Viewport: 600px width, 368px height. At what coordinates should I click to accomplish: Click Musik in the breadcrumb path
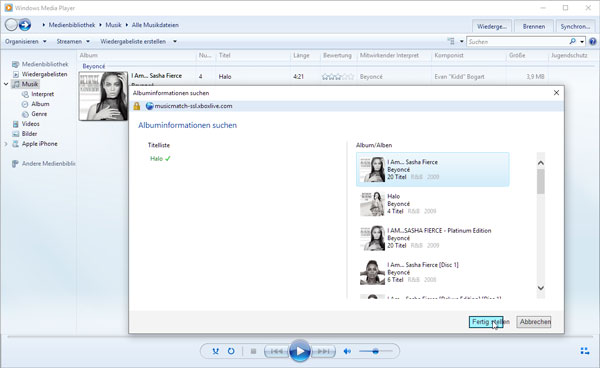(x=113, y=25)
